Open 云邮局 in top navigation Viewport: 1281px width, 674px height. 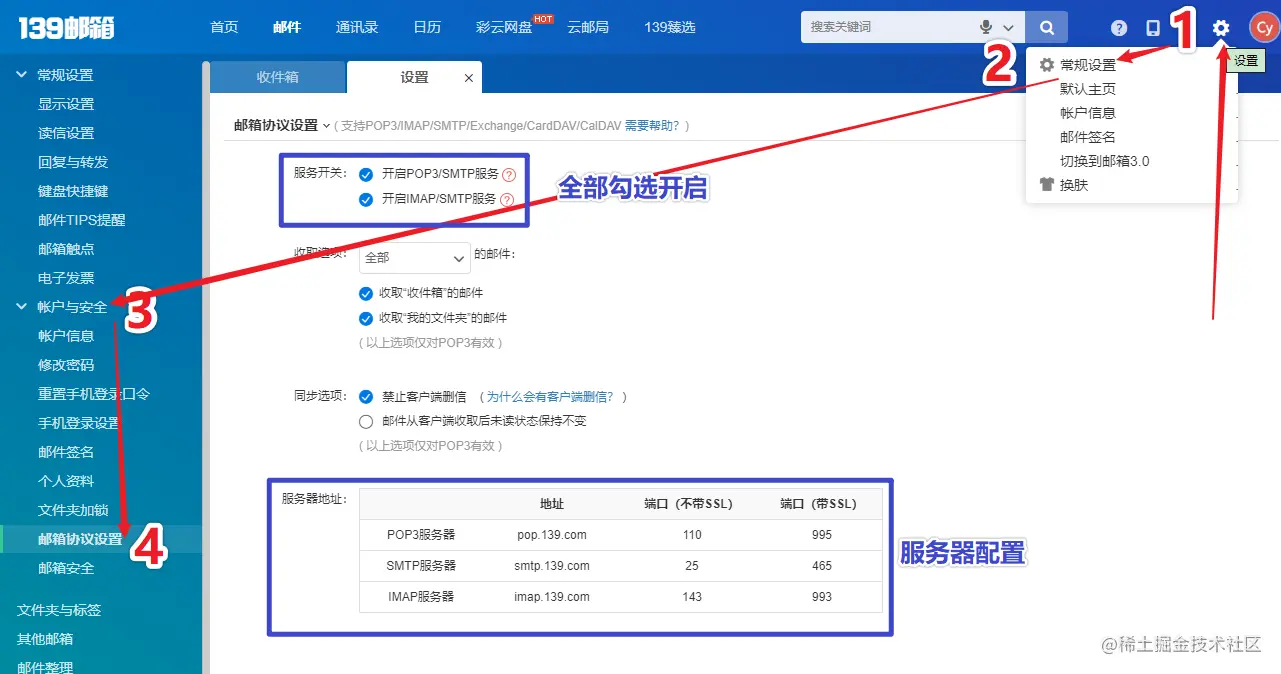tap(588, 27)
